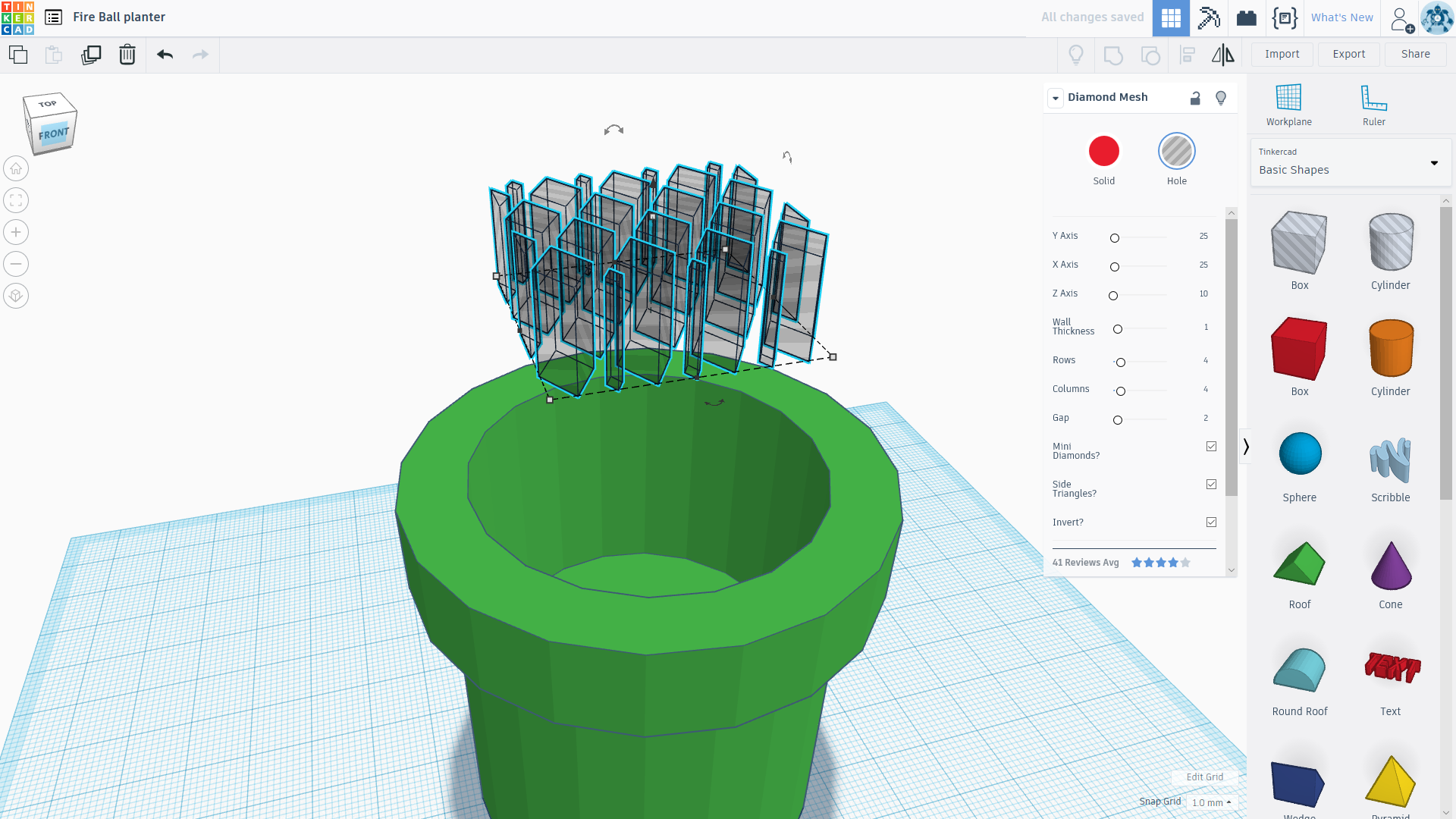Image resolution: width=1456 pixels, height=819 pixels.
Task: Click the Fire Ball planter title
Action: pos(119,17)
